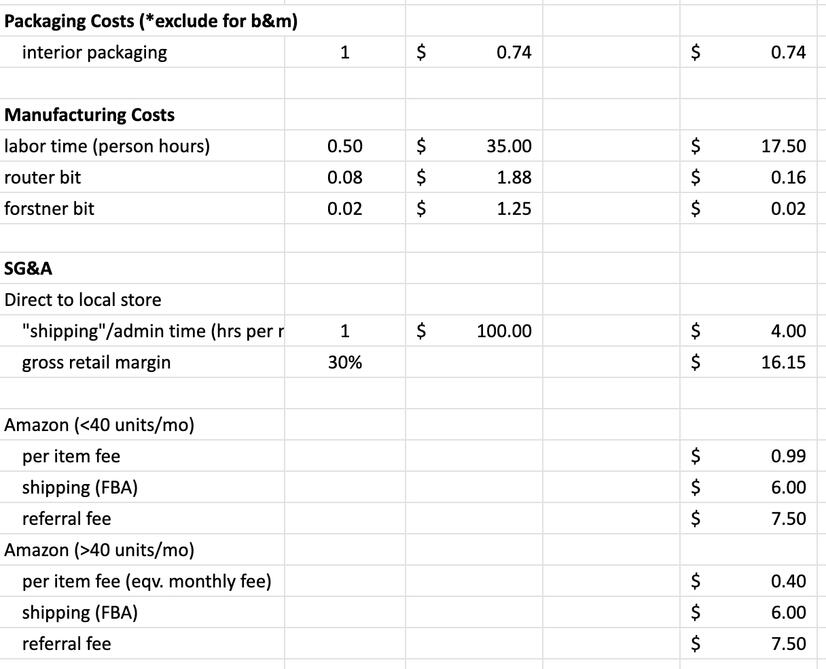The height and width of the screenshot is (669, 826).
Task: Select the "router bit" label cell
Action: (43, 177)
